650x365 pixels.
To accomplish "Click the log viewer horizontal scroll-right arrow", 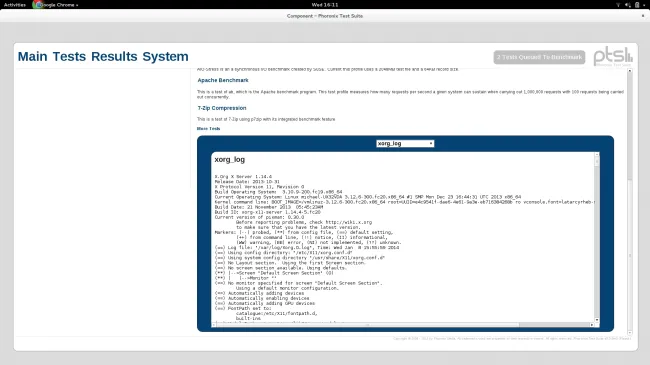I will 592,325.
